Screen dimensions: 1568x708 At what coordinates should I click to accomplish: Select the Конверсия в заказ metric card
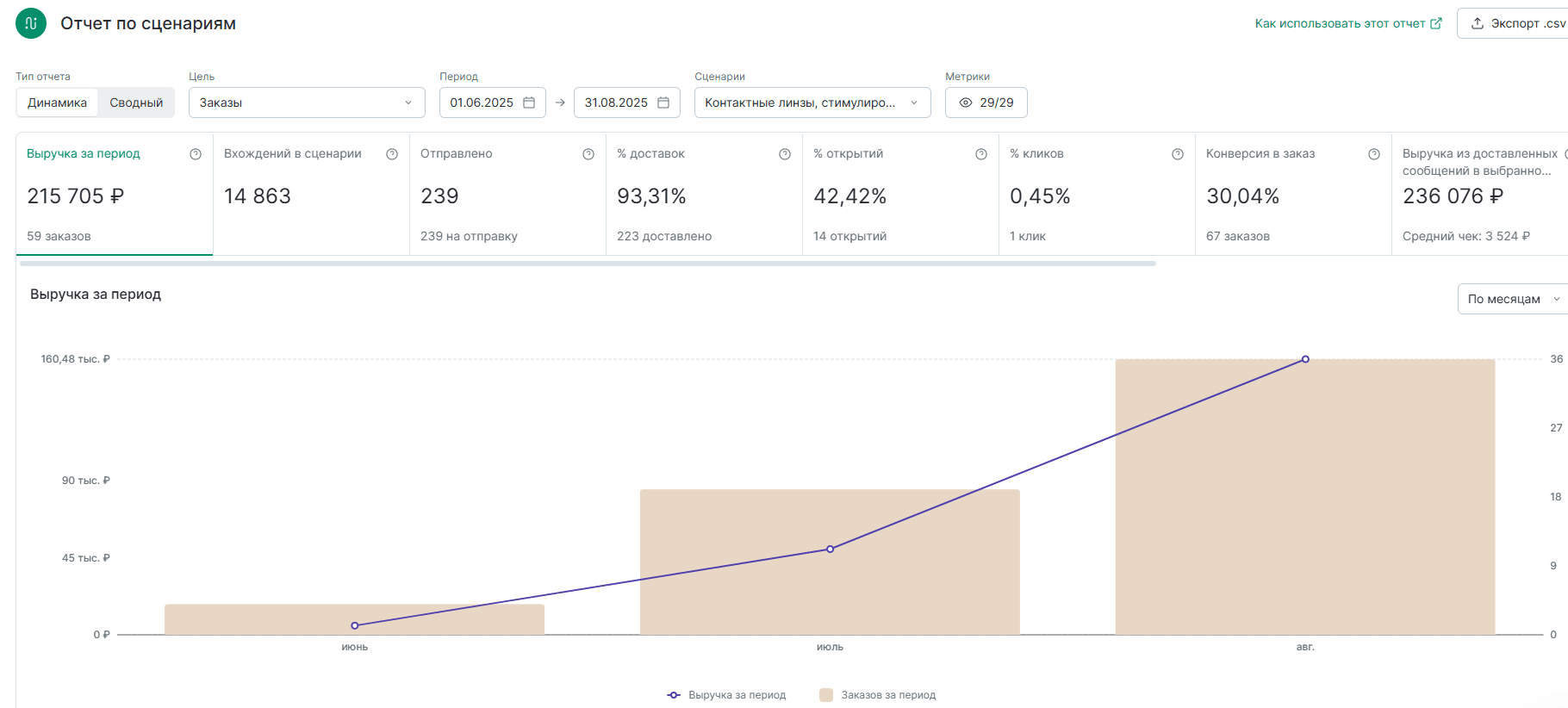point(1292,194)
